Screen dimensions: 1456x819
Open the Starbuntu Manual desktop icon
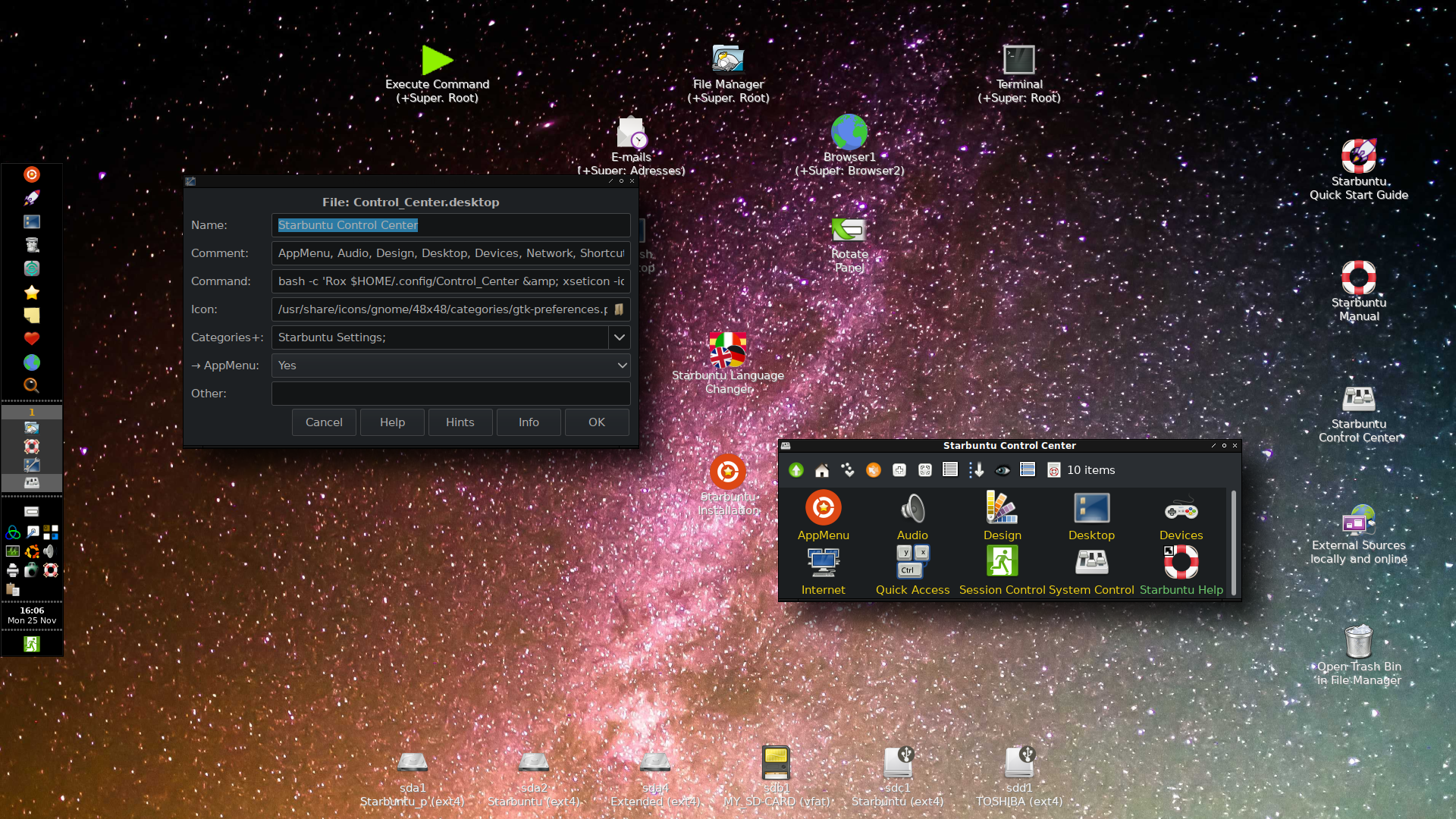1359,290
